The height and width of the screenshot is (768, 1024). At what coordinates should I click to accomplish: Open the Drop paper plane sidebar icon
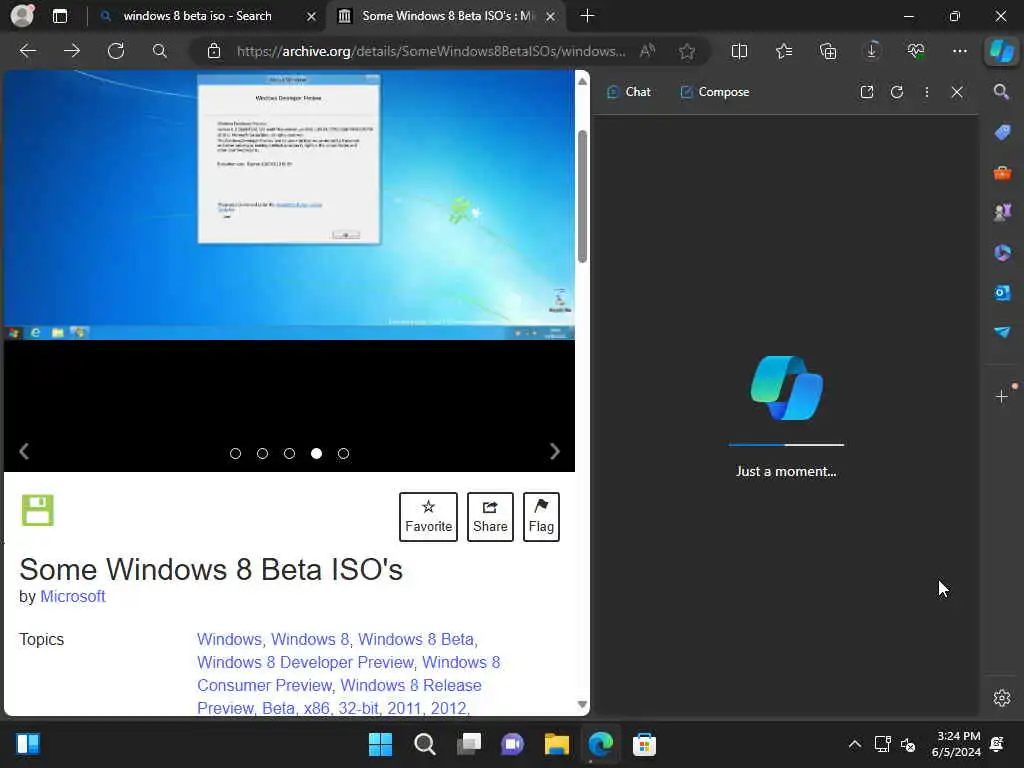[1002, 332]
